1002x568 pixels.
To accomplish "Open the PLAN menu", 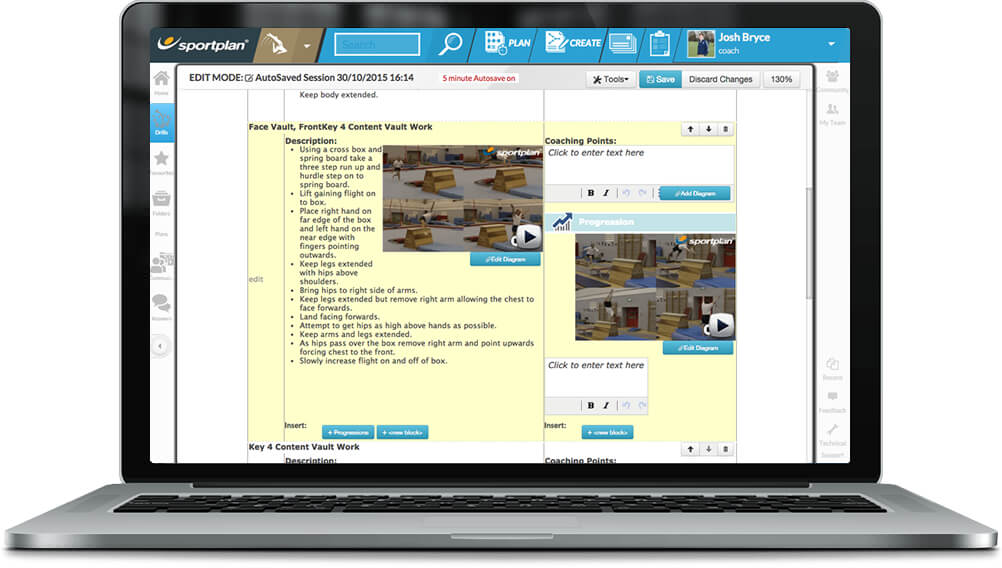I will [x=507, y=43].
